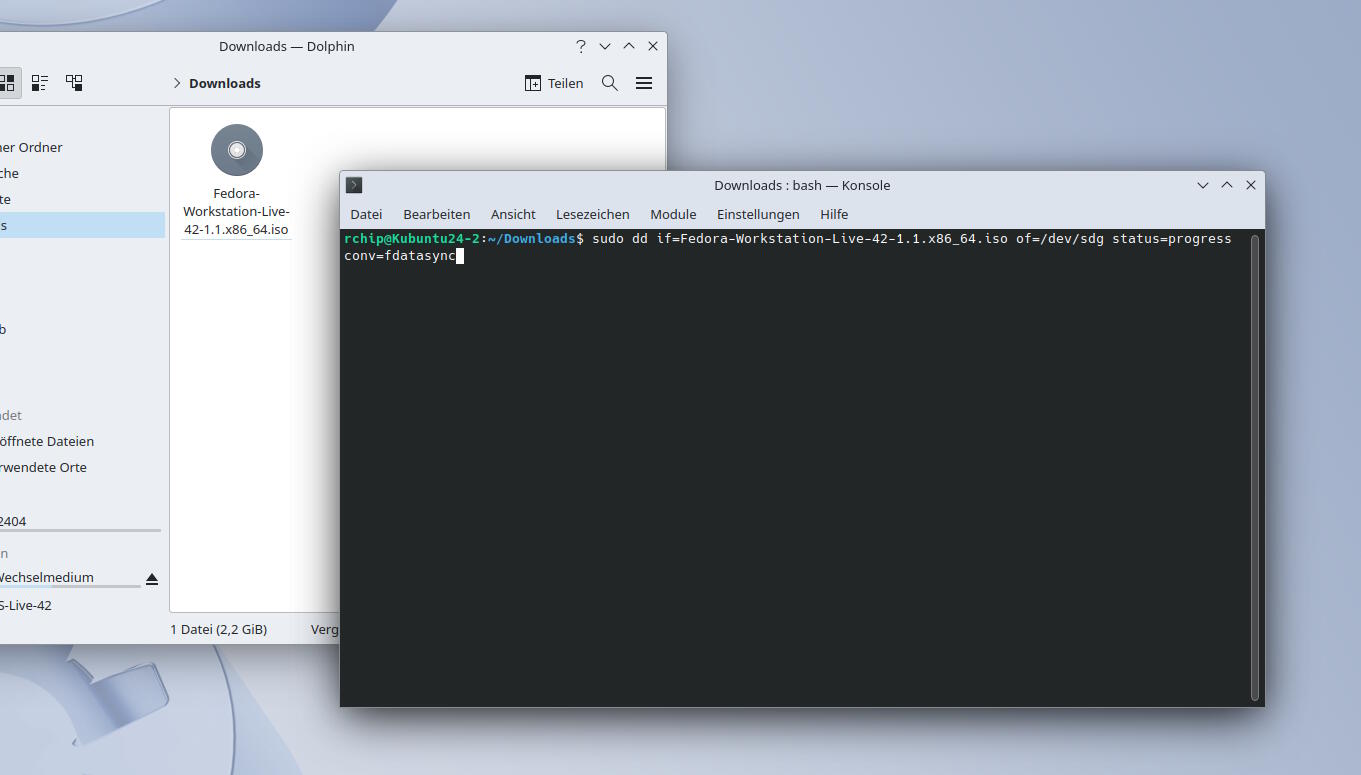This screenshot has width=1361, height=775.
Task: Open the Einstellungen menu in Konsole
Action: [758, 214]
